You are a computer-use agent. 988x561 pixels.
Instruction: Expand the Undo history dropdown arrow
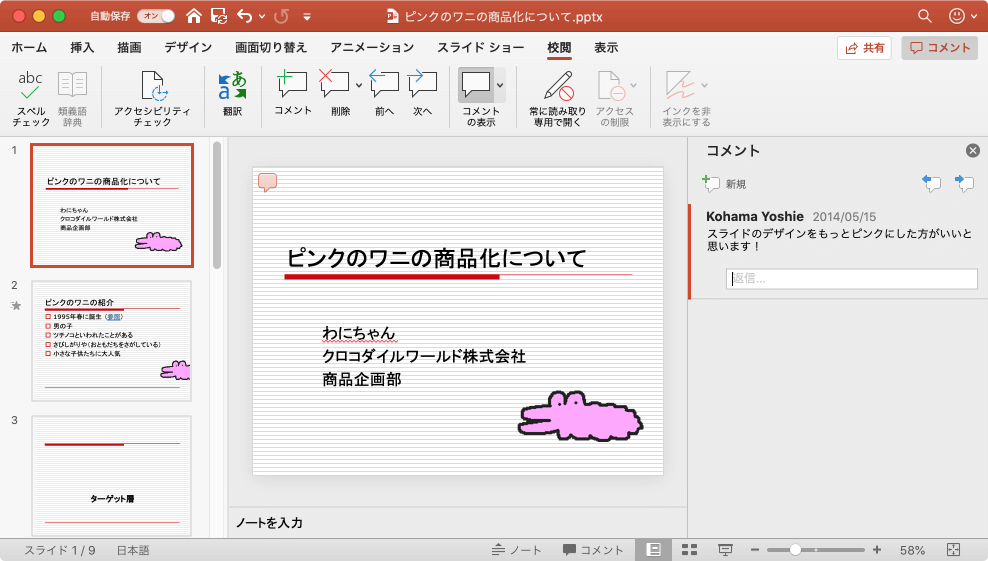tap(262, 17)
